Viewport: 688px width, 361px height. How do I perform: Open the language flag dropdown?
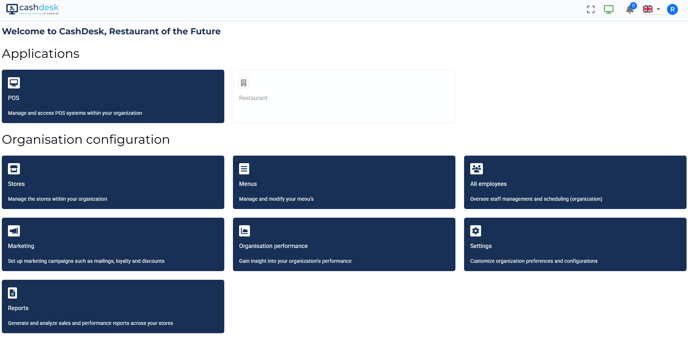(648, 9)
